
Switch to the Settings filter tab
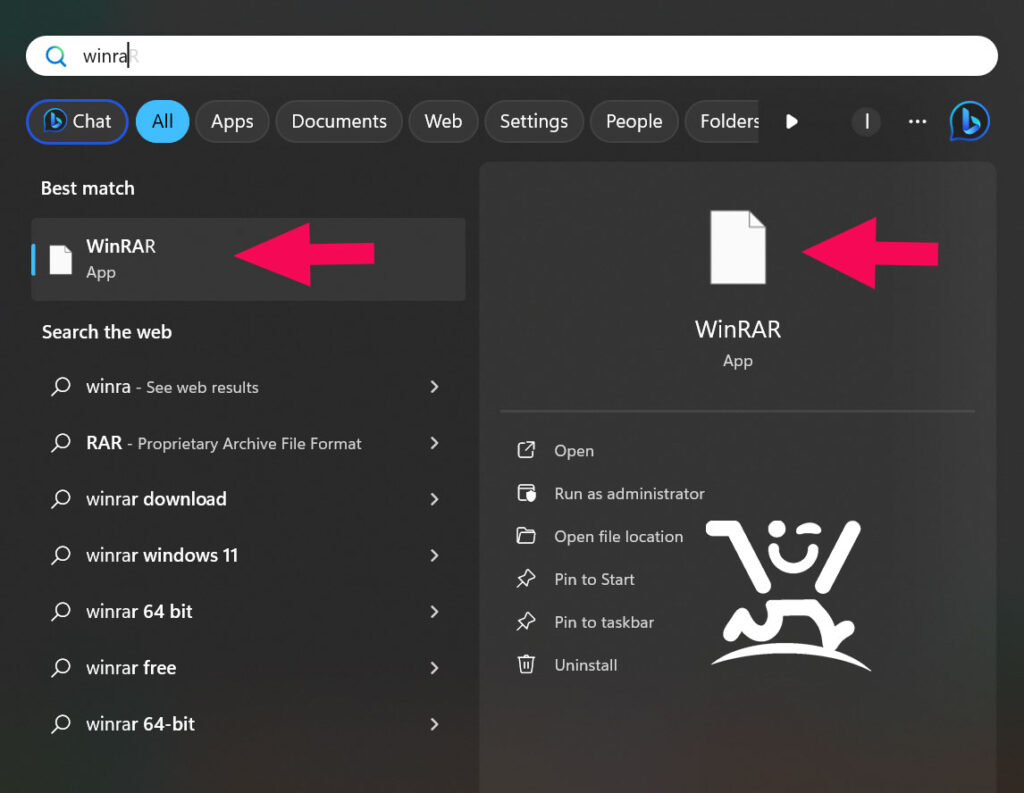point(534,121)
